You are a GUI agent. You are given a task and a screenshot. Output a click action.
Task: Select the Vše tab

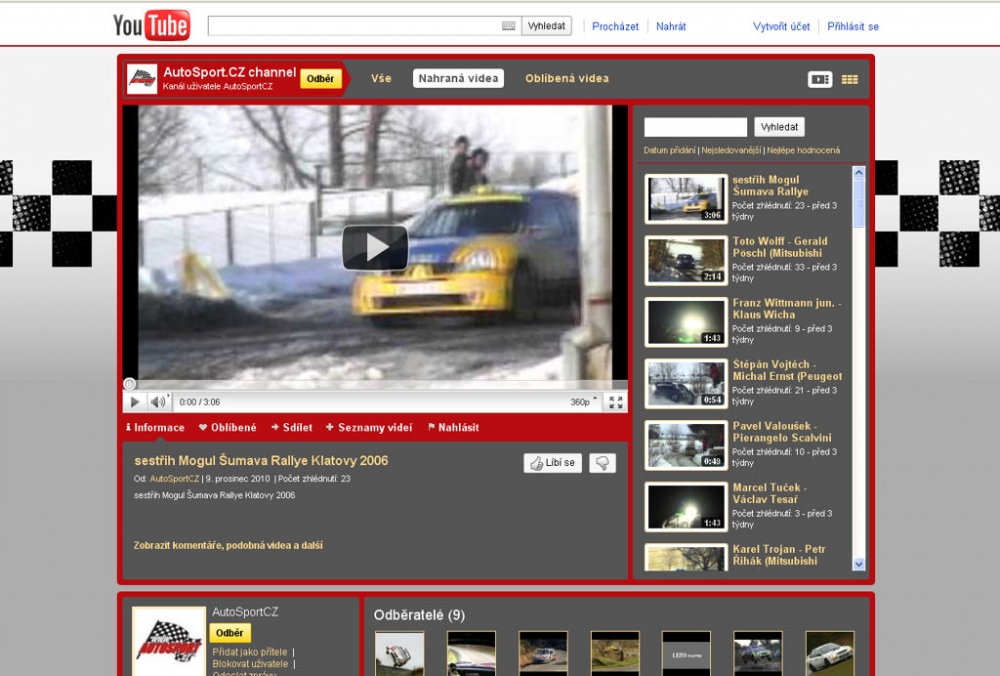(381, 78)
